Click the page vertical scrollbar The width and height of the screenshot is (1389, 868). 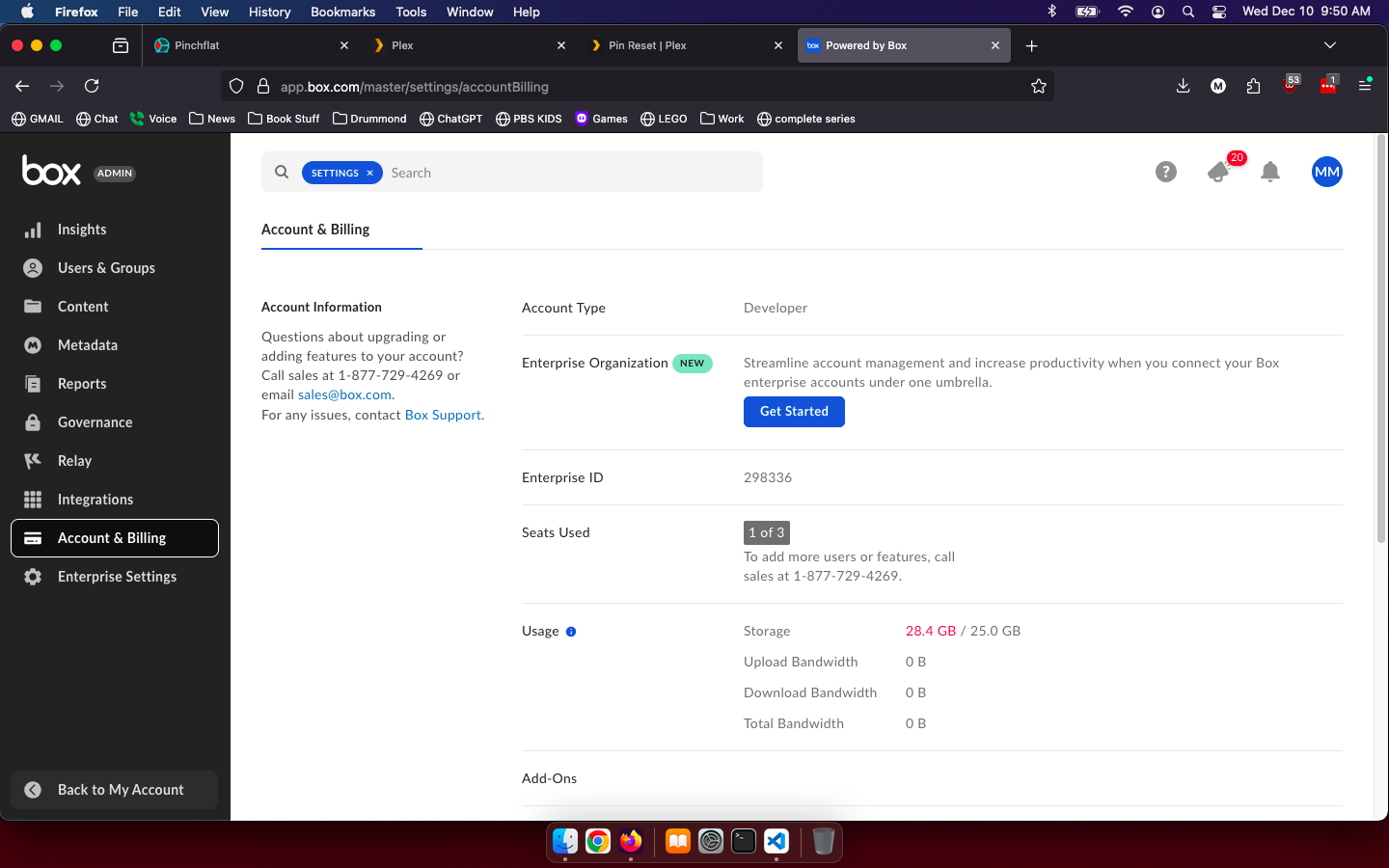[x=1381, y=338]
